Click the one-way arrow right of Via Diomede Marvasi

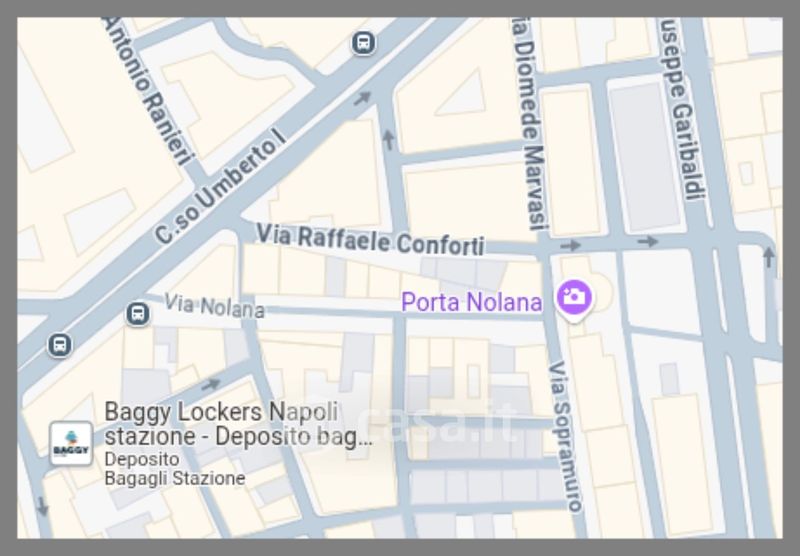pos(570,245)
